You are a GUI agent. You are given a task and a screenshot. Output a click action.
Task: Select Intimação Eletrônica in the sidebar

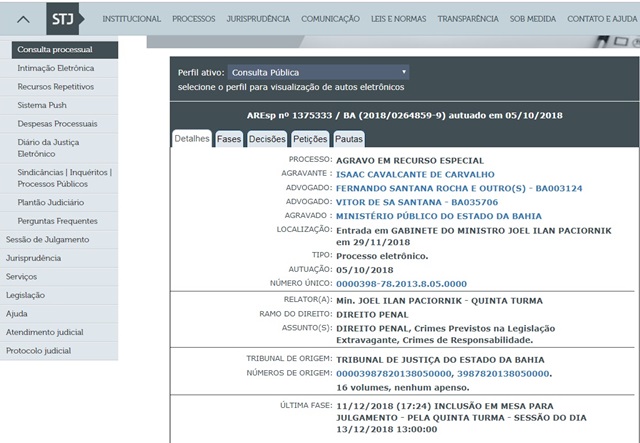click(56, 68)
